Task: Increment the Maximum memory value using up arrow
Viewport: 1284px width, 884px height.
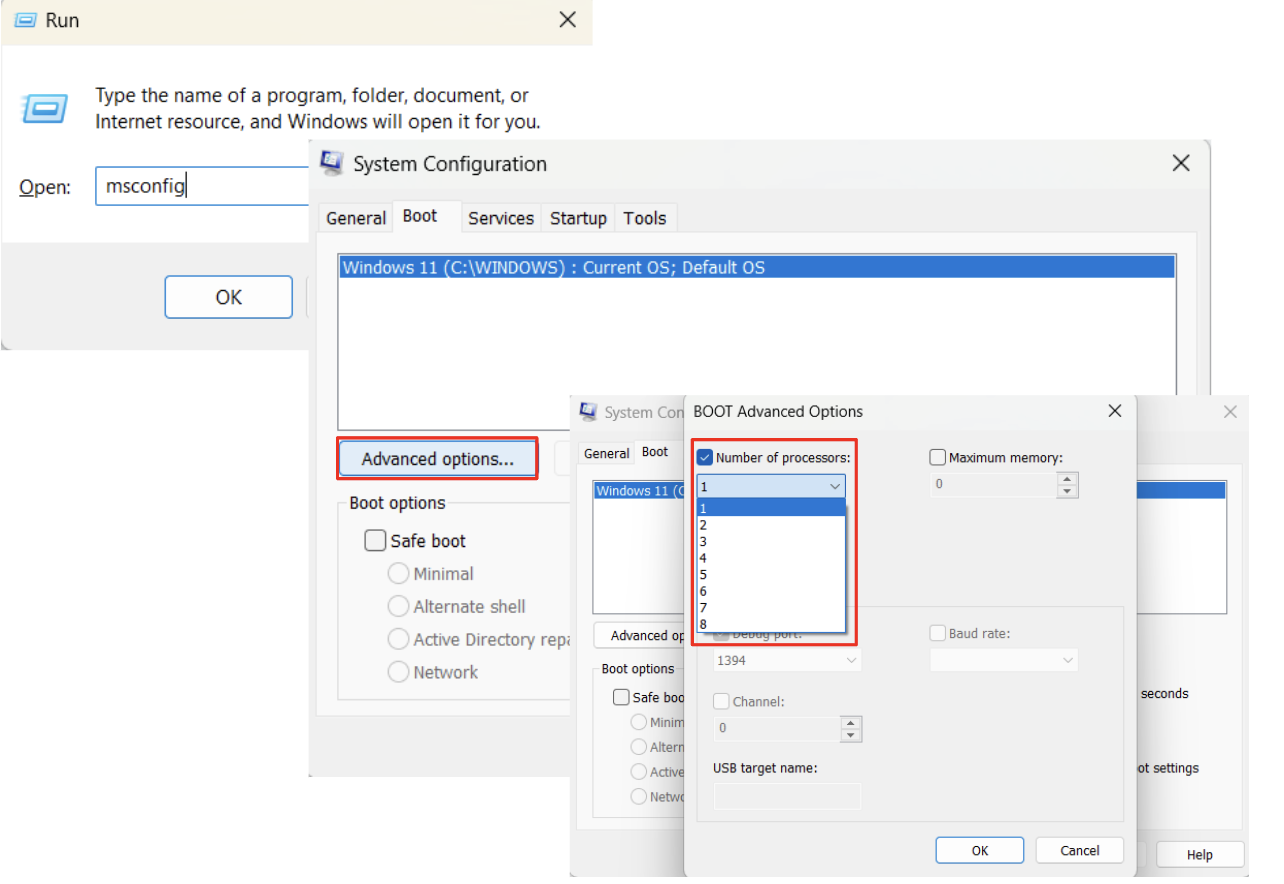Action: pyautogui.click(x=1067, y=480)
